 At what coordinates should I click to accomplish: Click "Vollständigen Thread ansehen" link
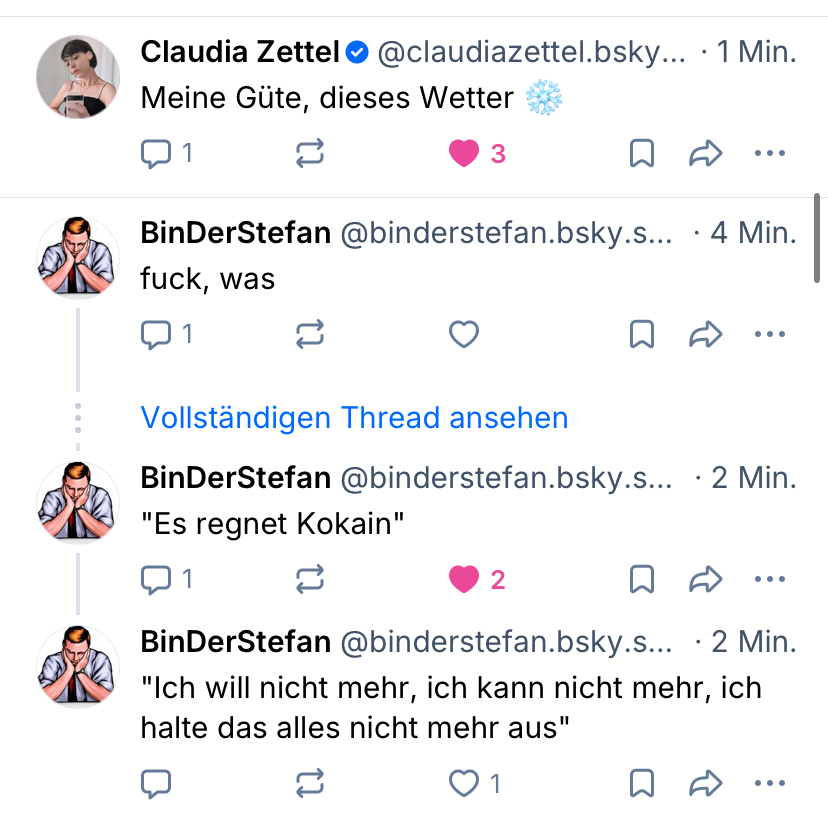tap(354, 417)
